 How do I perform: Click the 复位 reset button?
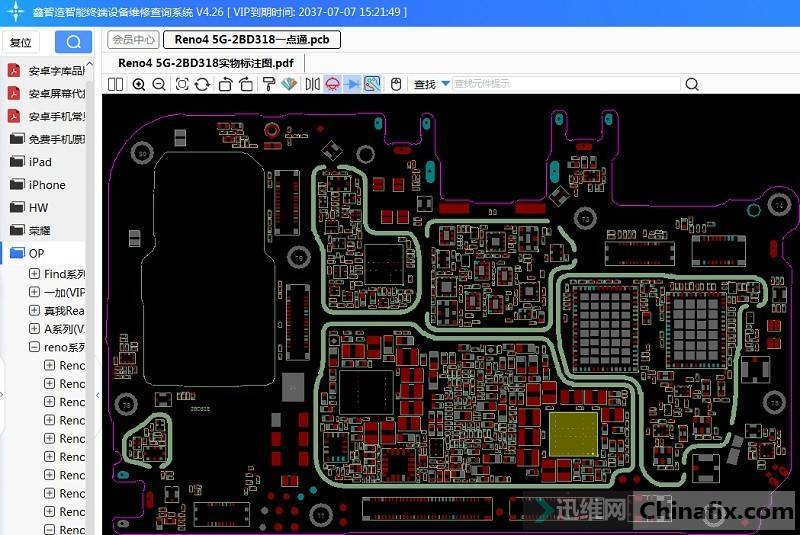[x=20, y=42]
